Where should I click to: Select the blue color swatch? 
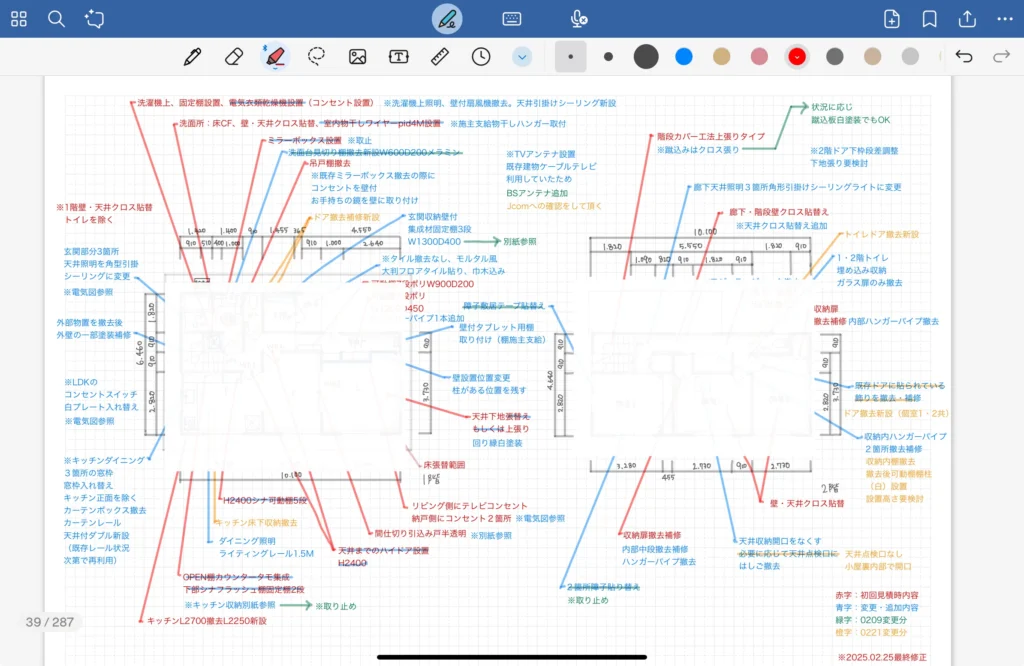(x=684, y=56)
